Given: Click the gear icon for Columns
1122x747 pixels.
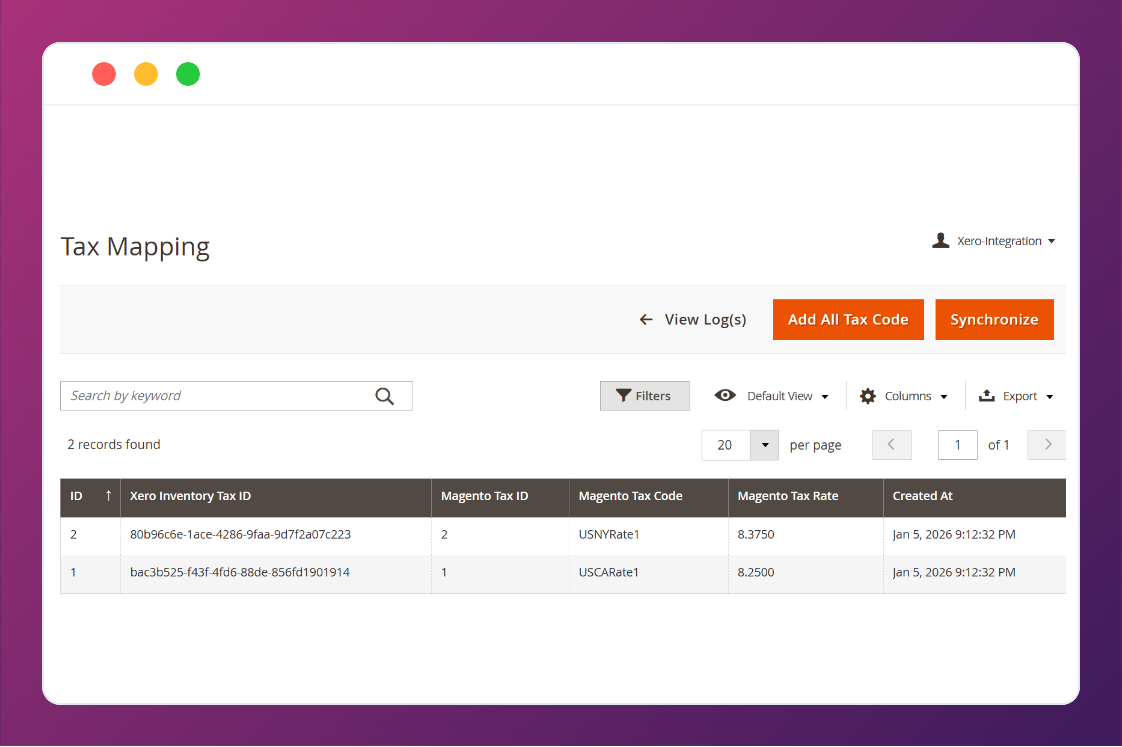Looking at the screenshot, I should [867, 396].
